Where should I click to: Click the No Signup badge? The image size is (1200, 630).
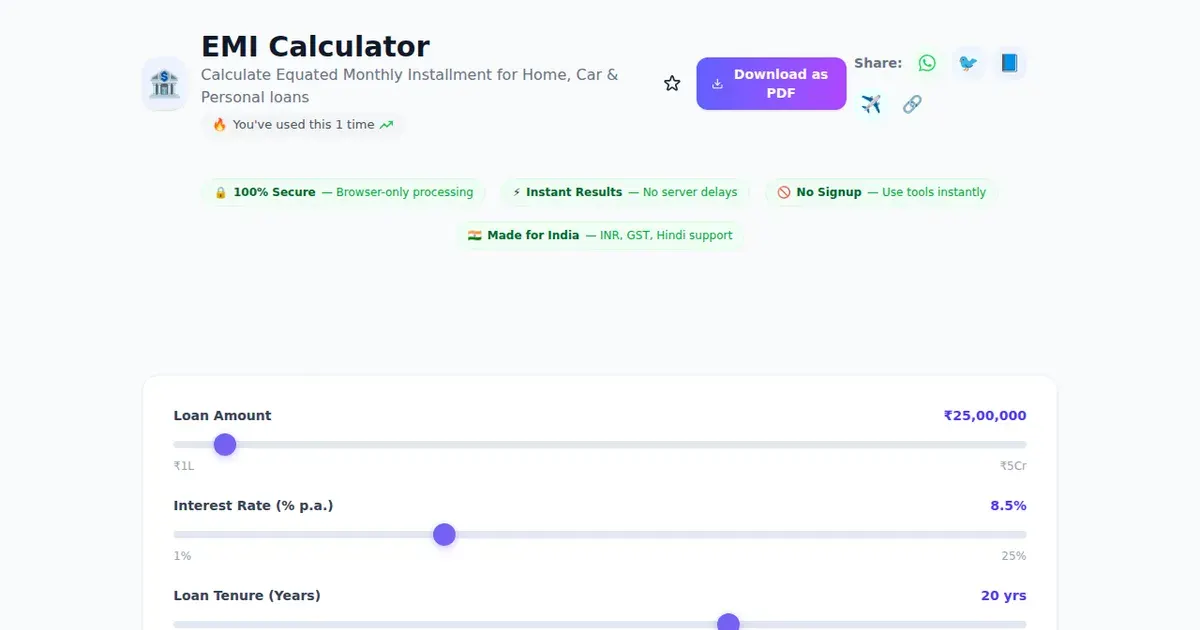882,192
